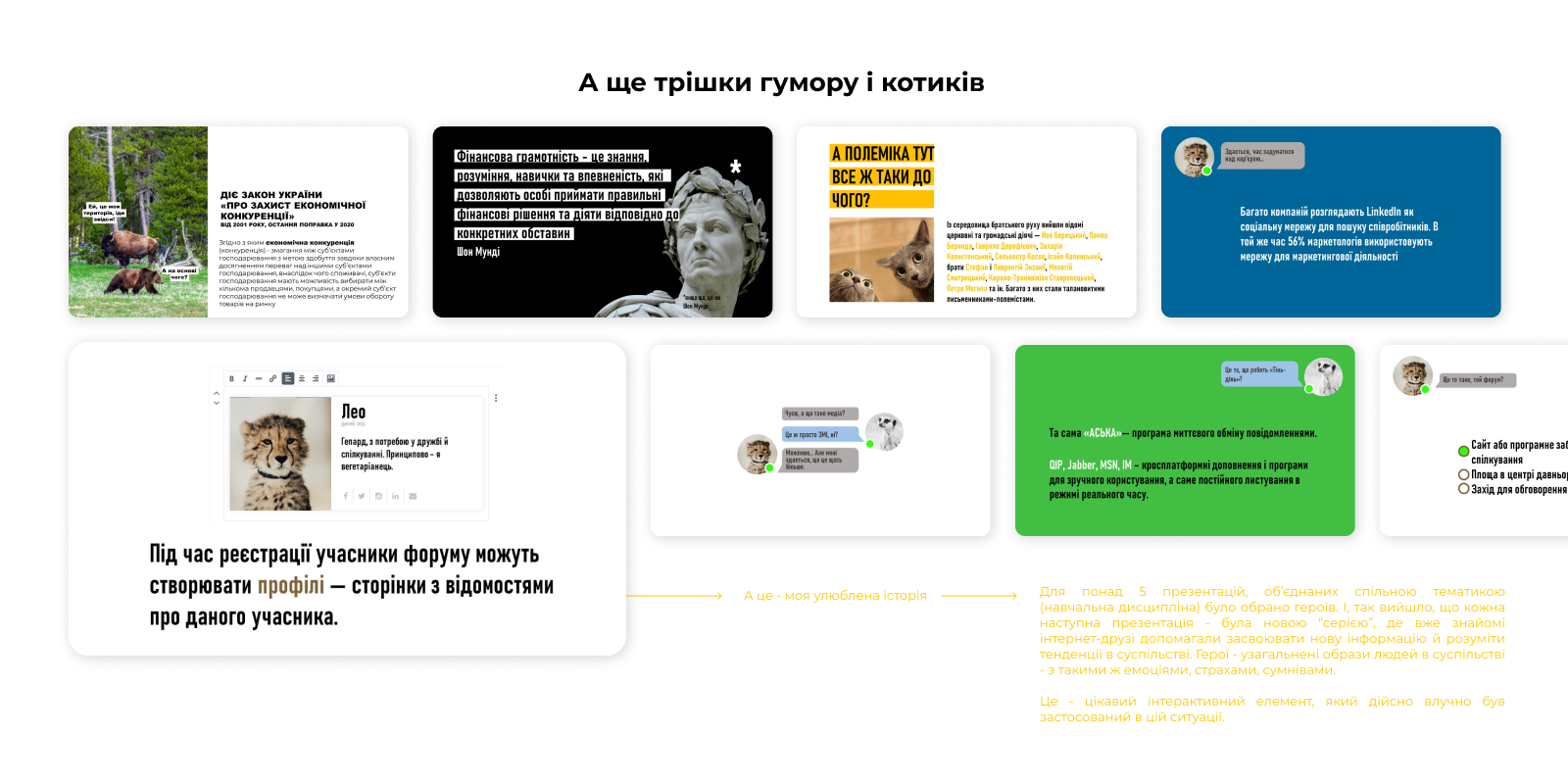Click the insert image toolbar icon
This screenshot has width=1568, height=784.
point(330,378)
